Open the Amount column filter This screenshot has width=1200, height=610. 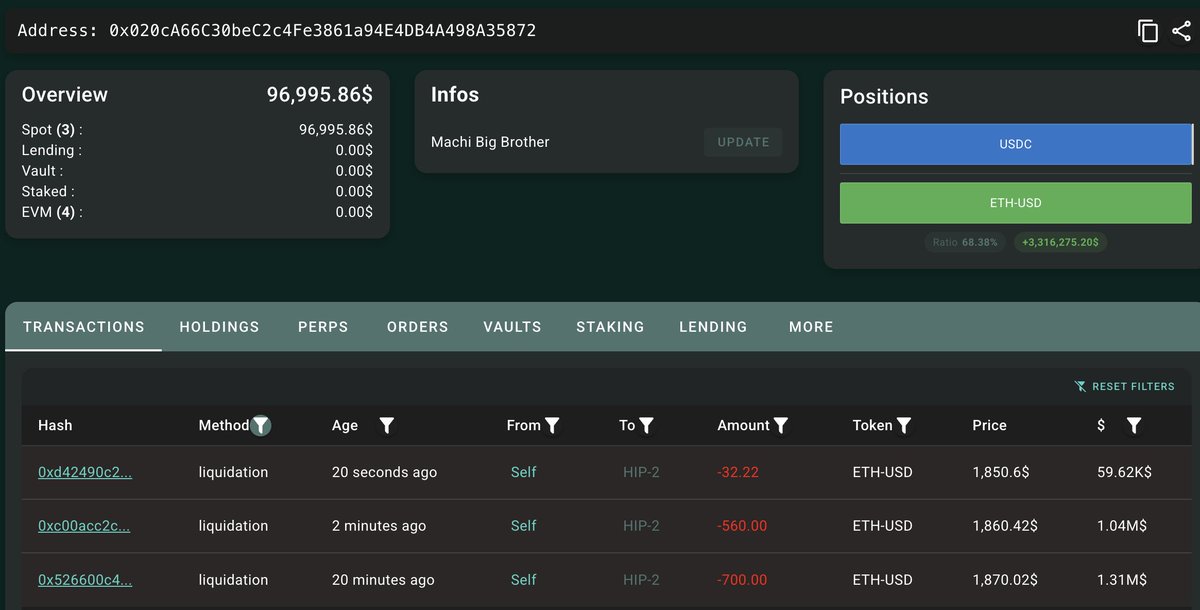(x=781, y=425)
